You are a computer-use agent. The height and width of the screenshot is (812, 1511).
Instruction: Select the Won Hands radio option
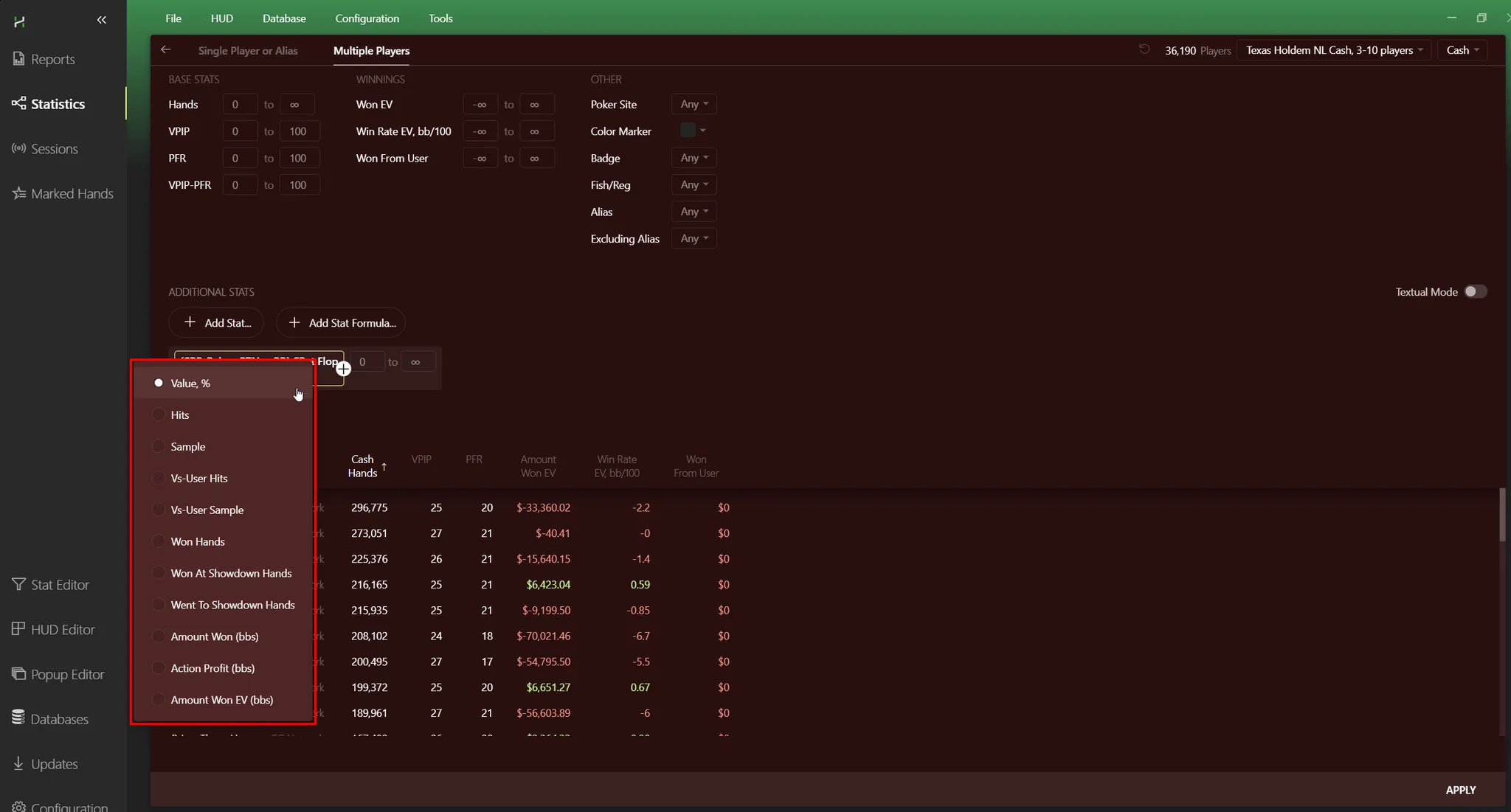pos(159,541)
